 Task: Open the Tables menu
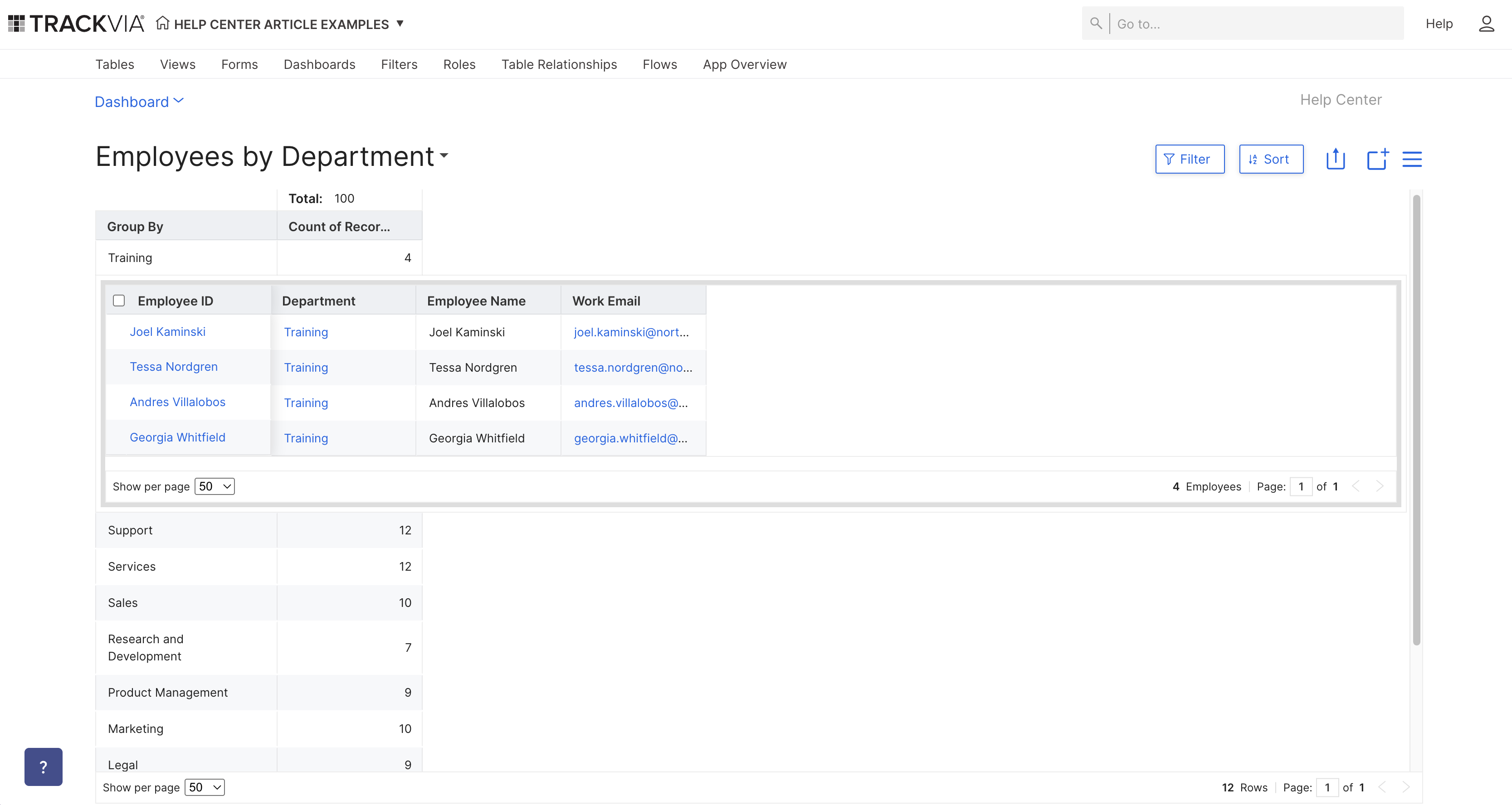click(x=114, y=64)
